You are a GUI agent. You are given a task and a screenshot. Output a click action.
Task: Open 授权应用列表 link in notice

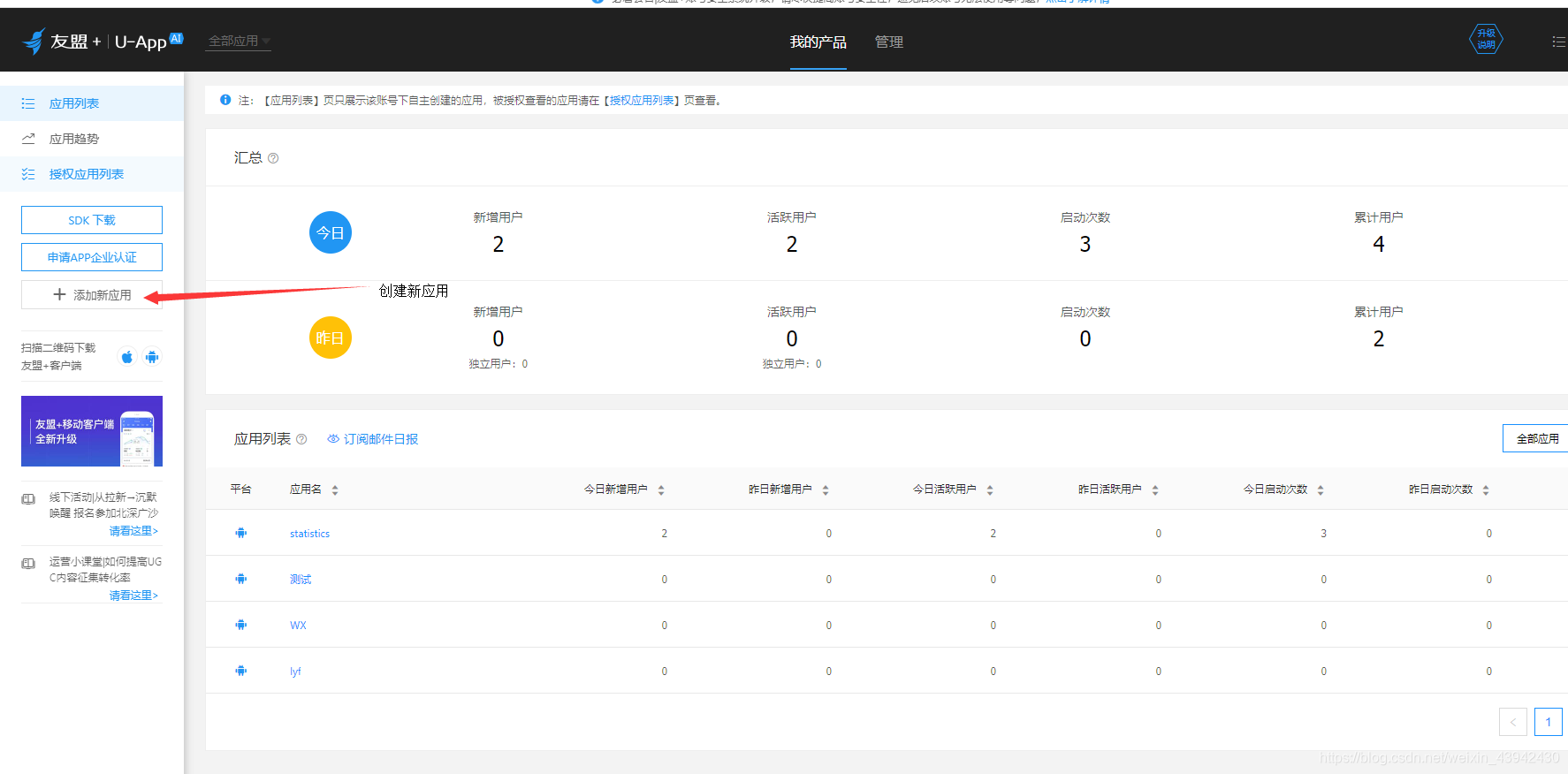point(642,101)
